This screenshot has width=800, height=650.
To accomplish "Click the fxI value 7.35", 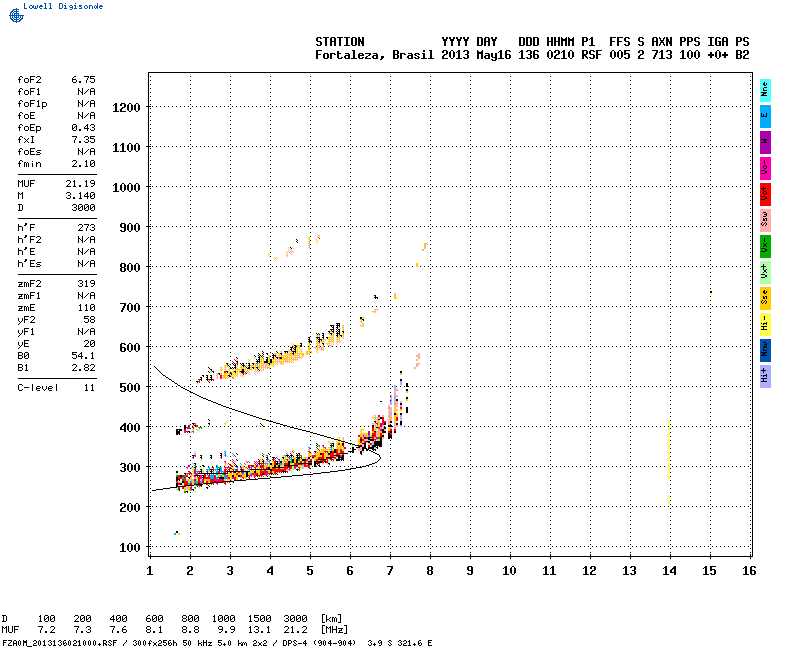I will 83,140.
